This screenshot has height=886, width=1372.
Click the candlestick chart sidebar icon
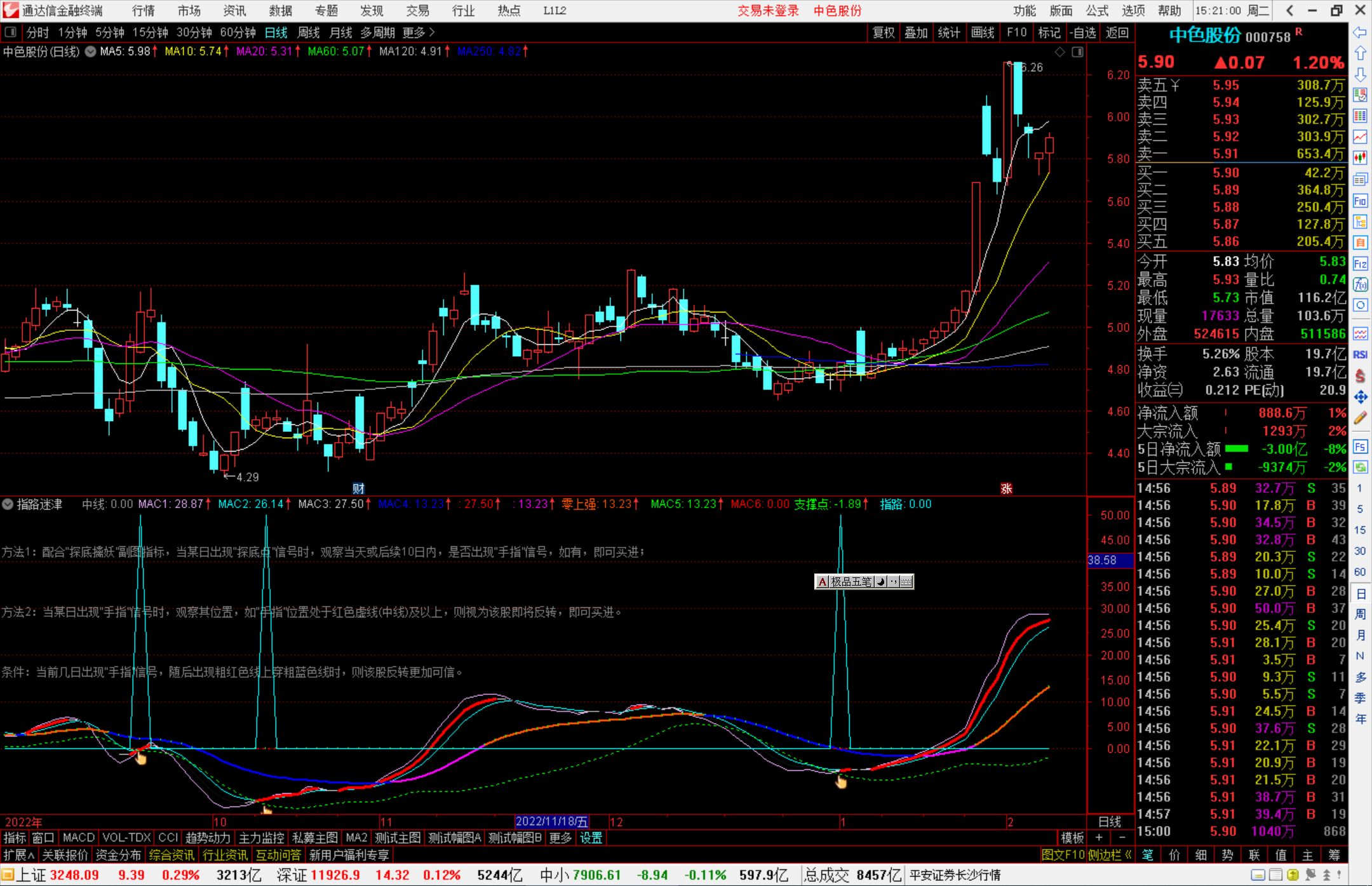pos(1360,158)
